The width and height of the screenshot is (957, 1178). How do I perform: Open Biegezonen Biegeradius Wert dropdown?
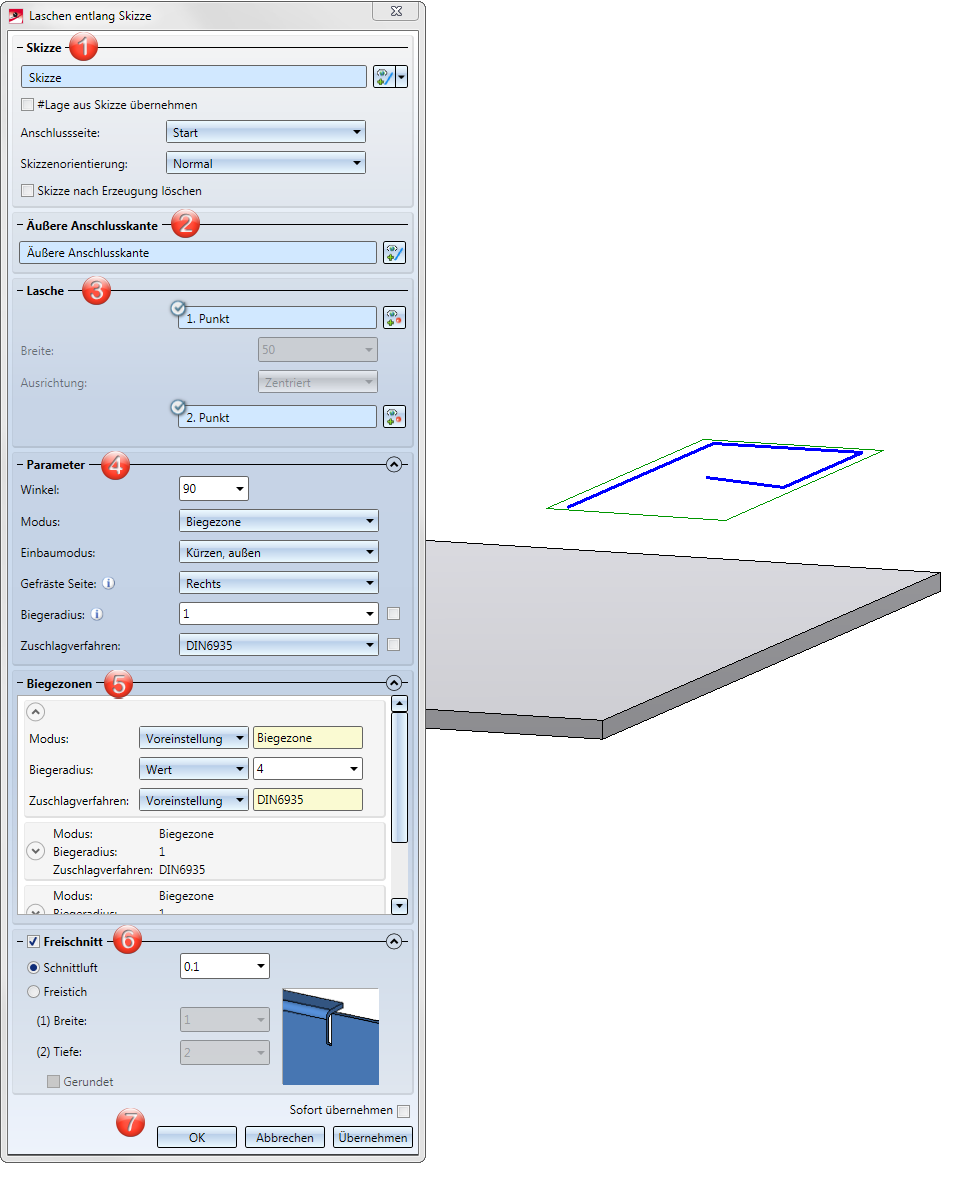(x=194, y=769)
